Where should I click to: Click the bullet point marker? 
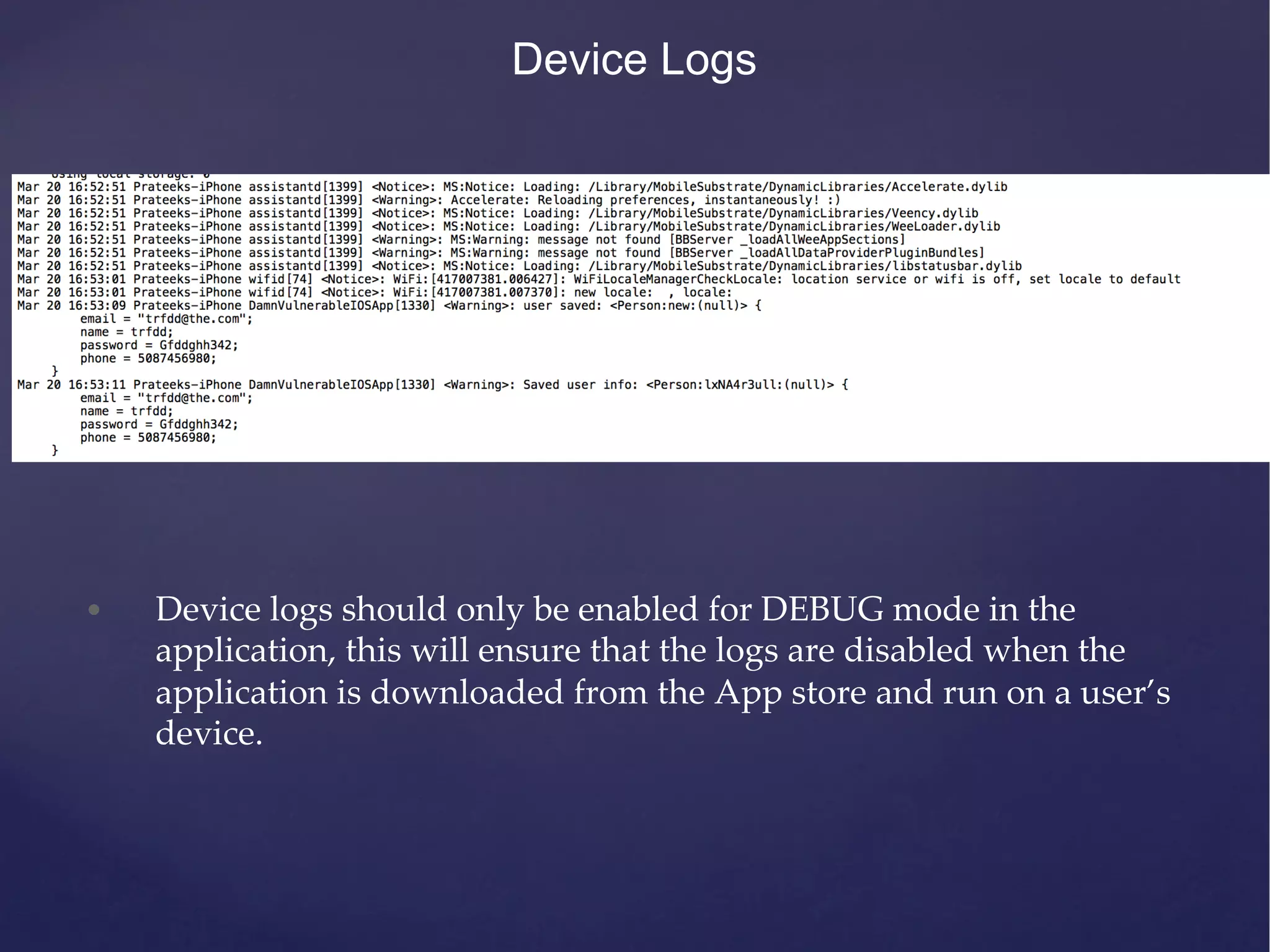click(x=94, y=610)
